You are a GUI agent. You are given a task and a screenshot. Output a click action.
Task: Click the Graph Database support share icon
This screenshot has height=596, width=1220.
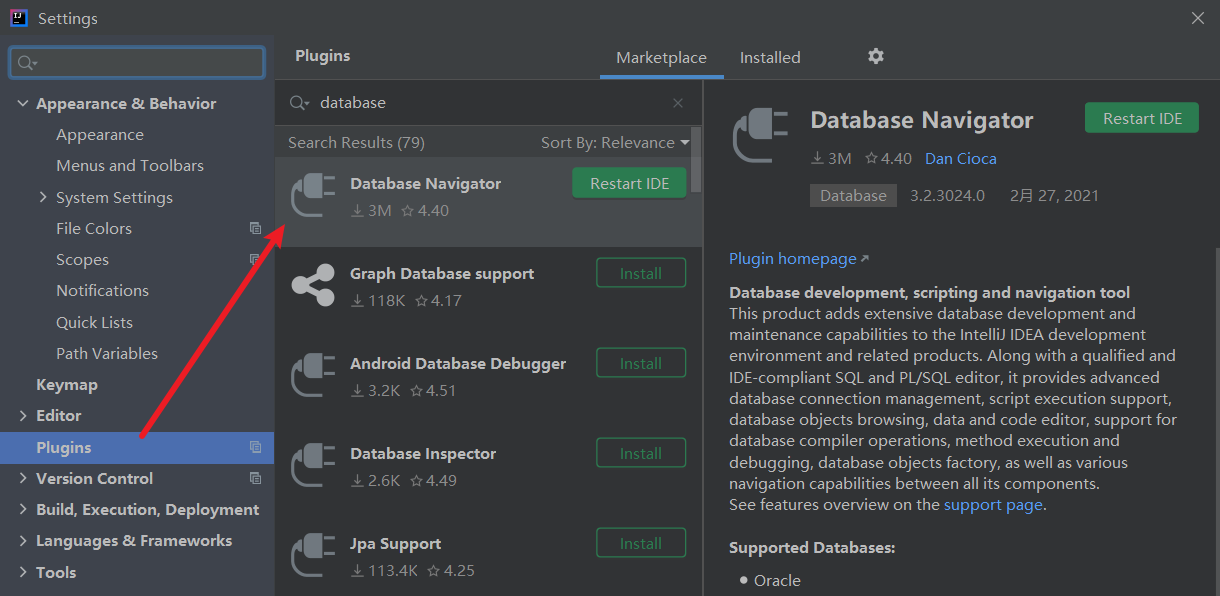point(313,285)
